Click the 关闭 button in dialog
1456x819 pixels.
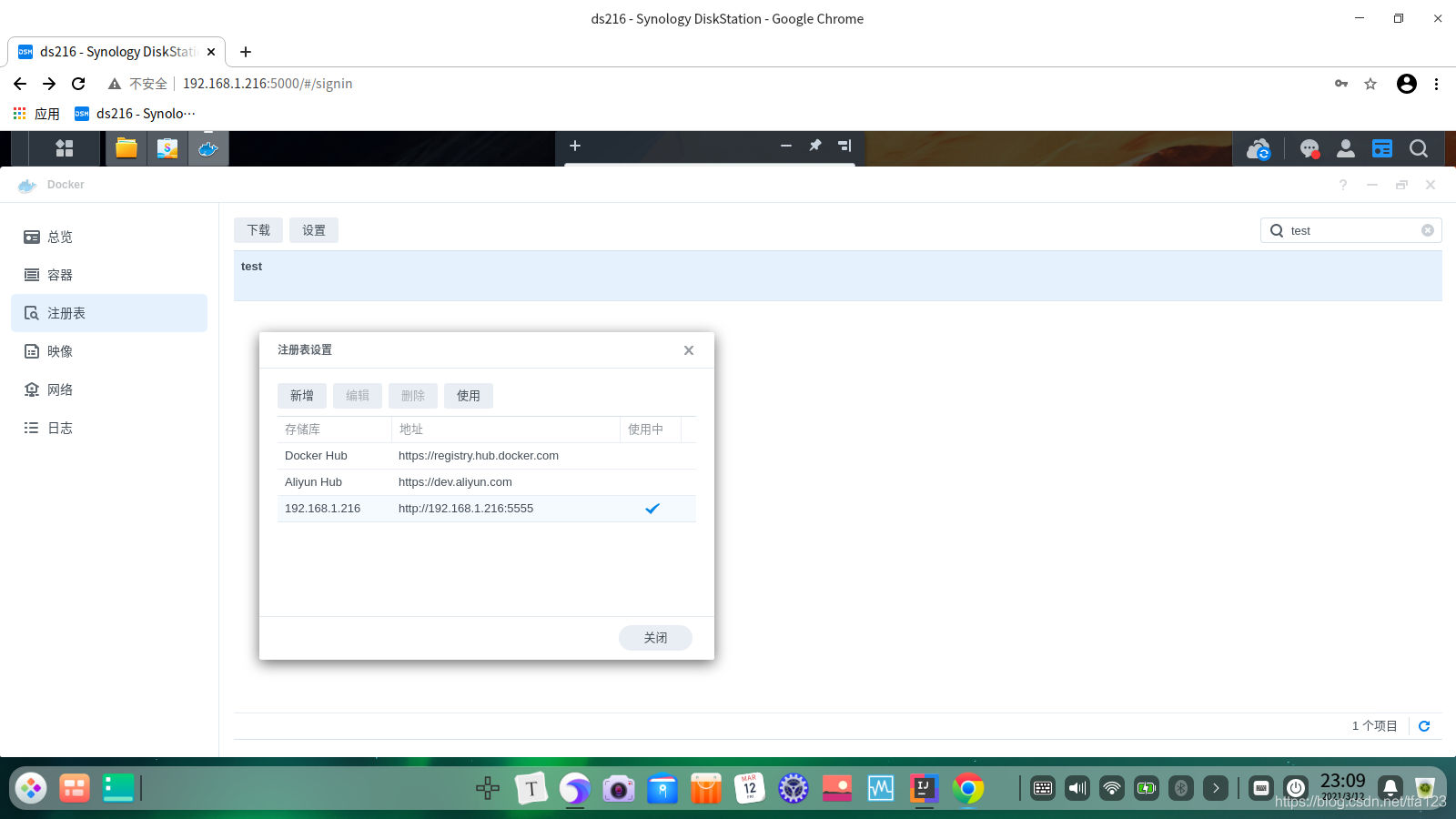point(655,638)
